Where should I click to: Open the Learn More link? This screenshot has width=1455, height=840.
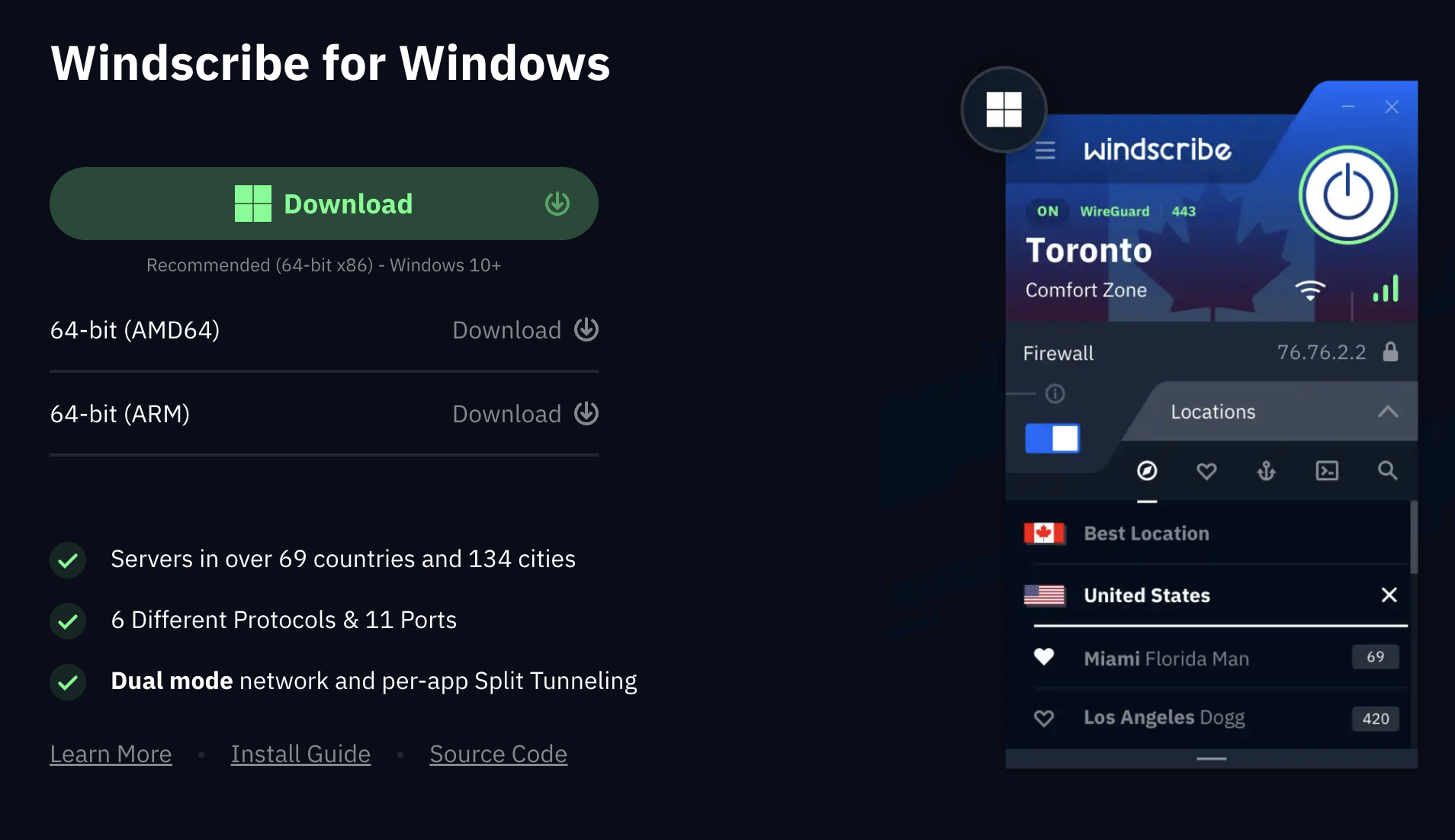pos(111,754)
